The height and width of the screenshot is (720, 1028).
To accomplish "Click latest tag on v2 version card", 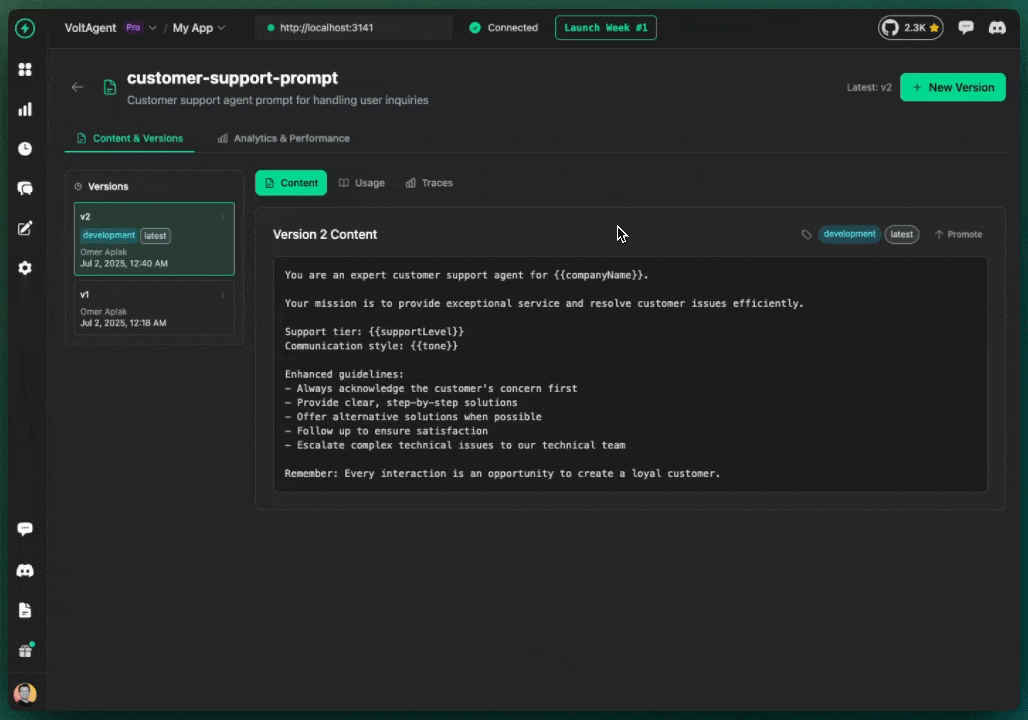I will click(x=155, y=235).
